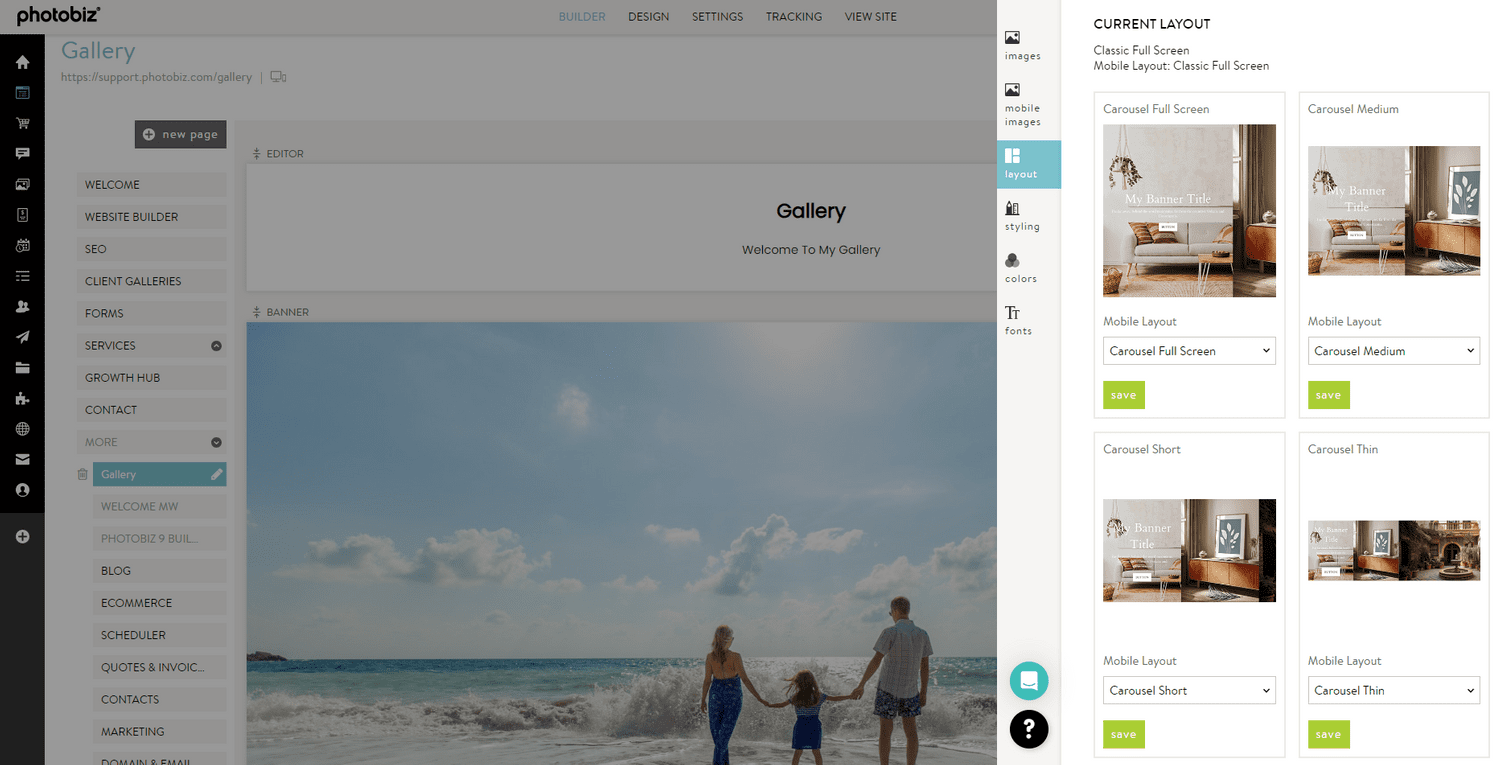The width and height of the screenshot is (1500, 765).
Task: Switch to the styling panel
Action: click(1022, 215)
